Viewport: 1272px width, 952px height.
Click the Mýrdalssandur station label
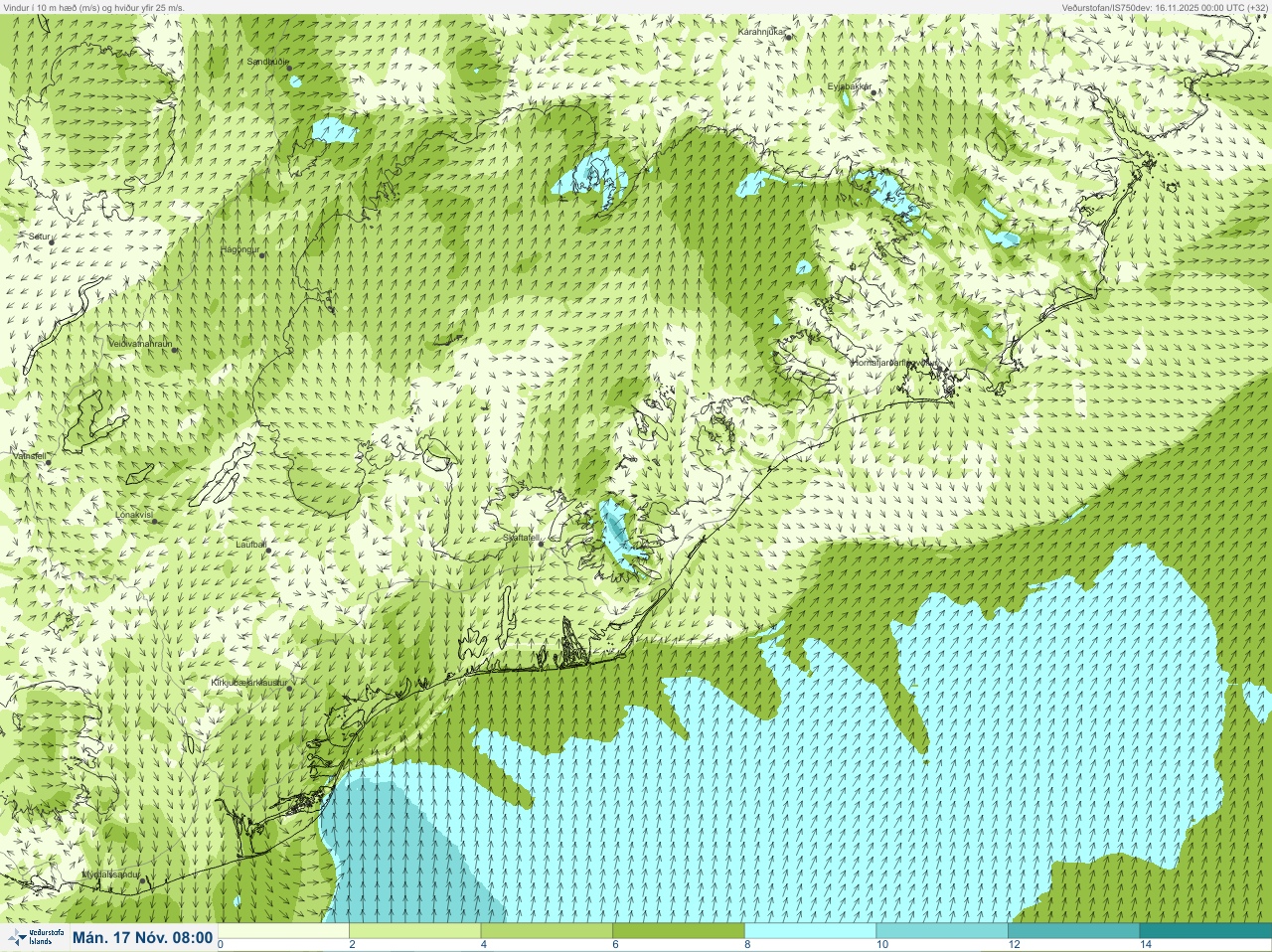pyautogui.click(x=110, y=874)
